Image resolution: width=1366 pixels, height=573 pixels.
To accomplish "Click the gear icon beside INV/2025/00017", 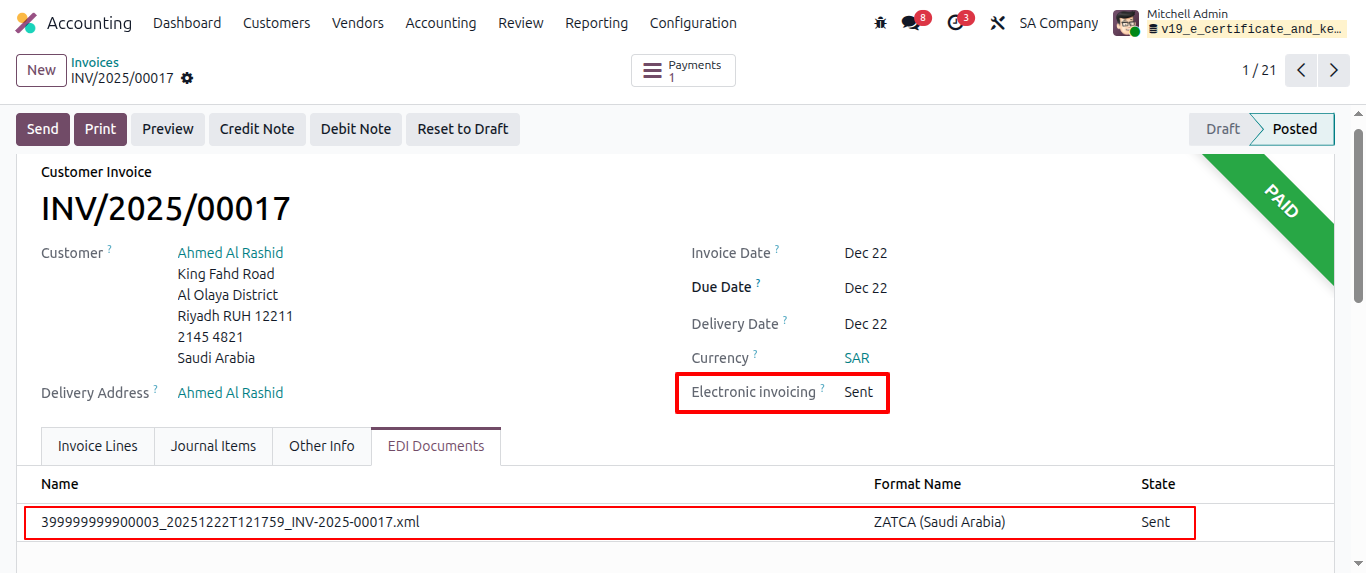I will coord(187,78).
